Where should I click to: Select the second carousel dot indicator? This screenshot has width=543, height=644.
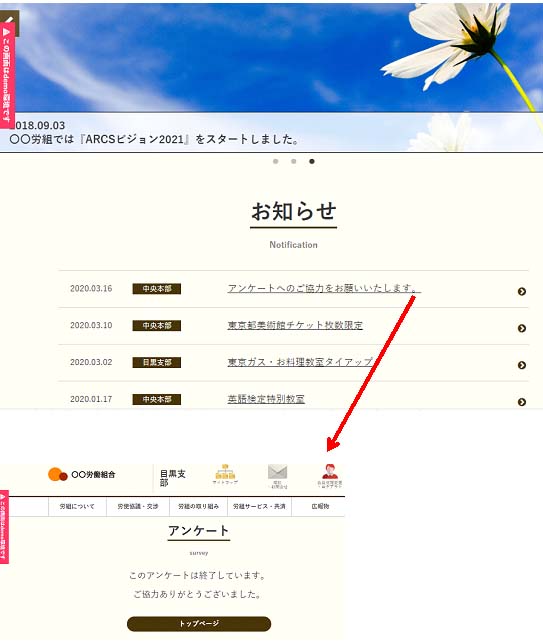(x=294, y=161)
